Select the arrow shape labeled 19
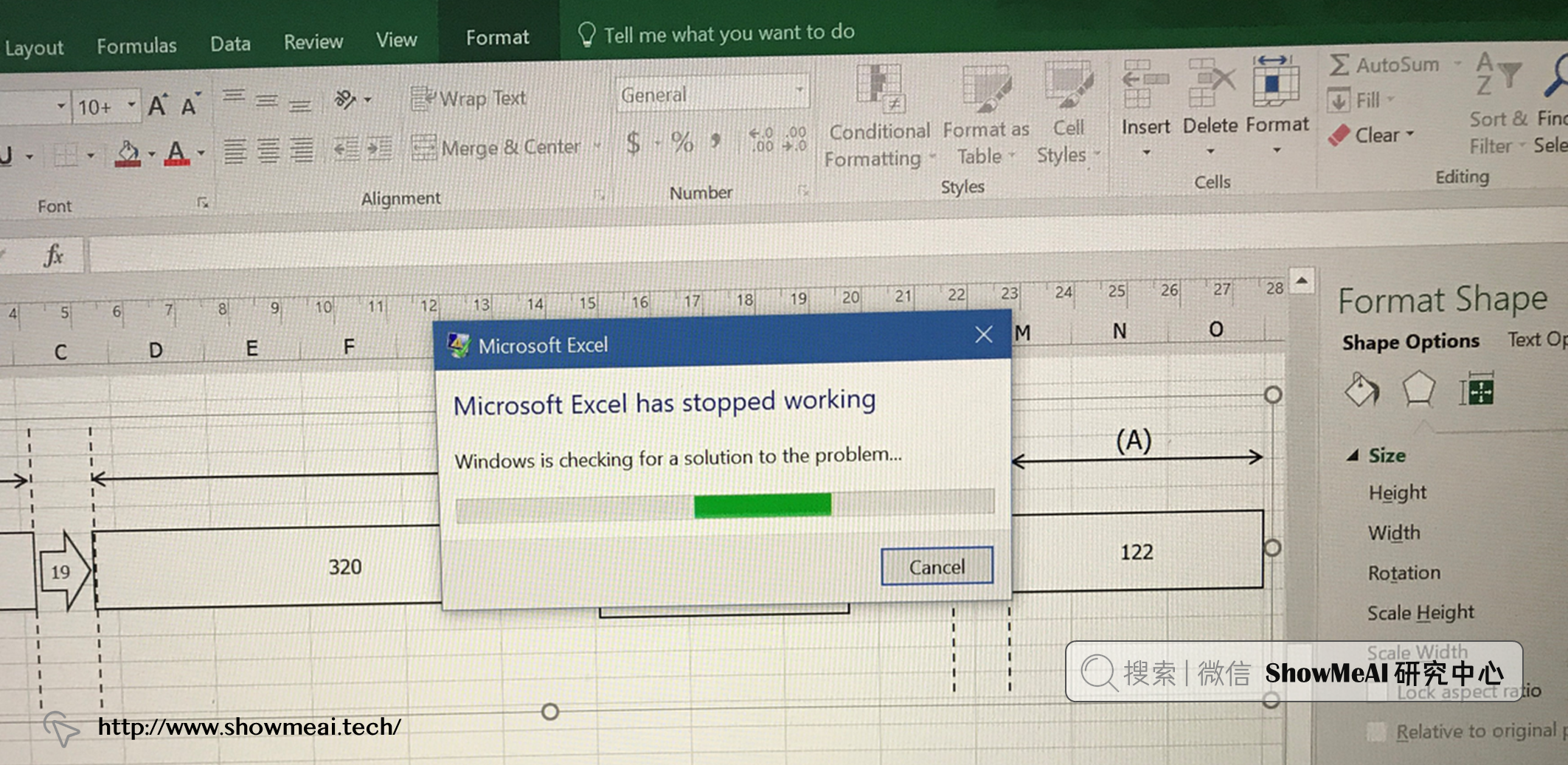The image size is (1568, 765). tap(66, 571)
